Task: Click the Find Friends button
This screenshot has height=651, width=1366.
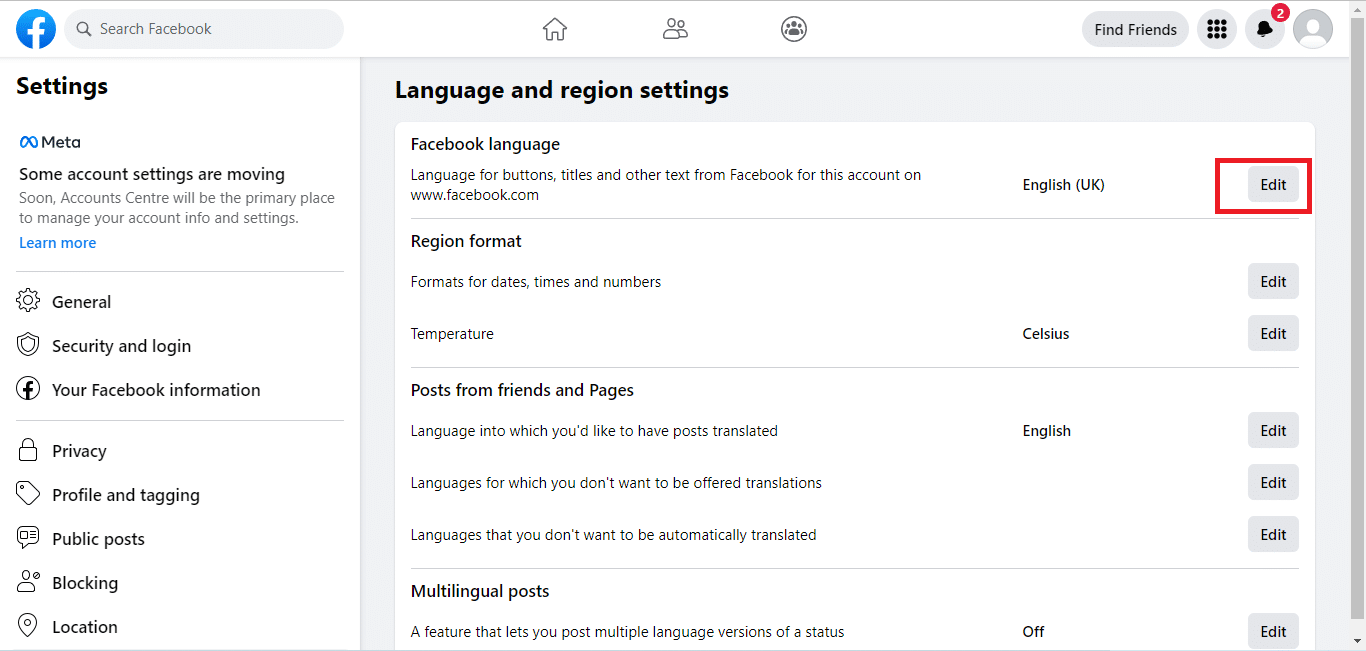Action: click(1135, 29)
